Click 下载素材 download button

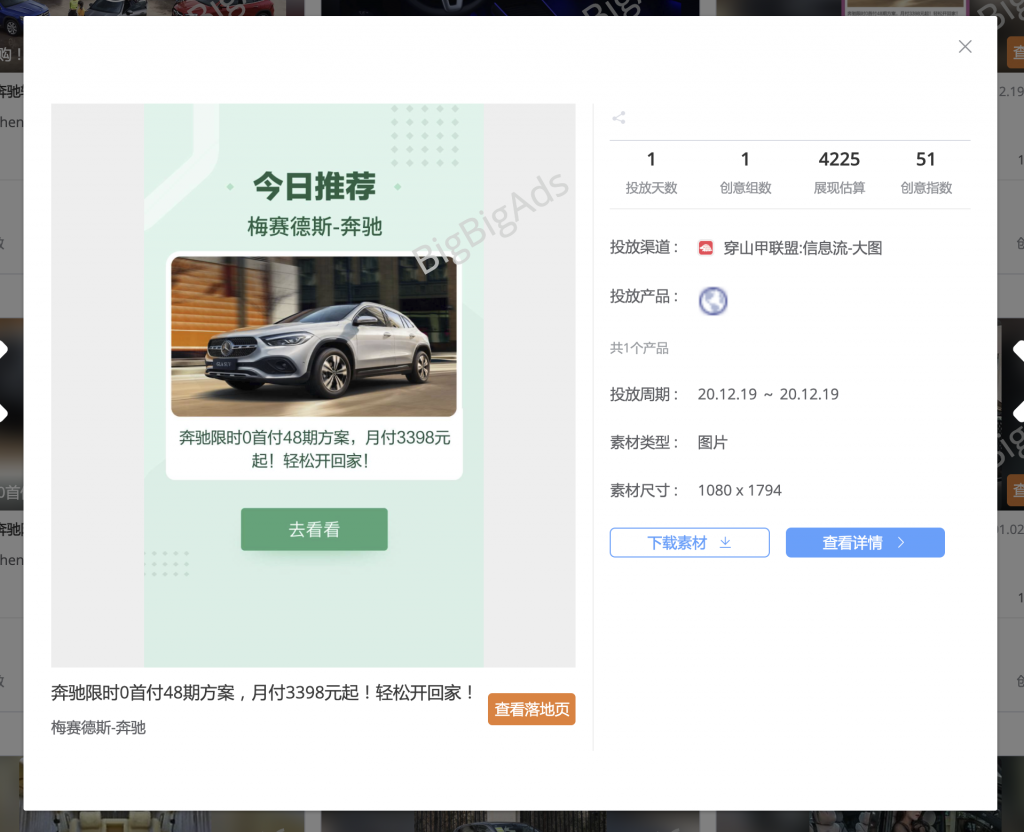tap(689, 542)
